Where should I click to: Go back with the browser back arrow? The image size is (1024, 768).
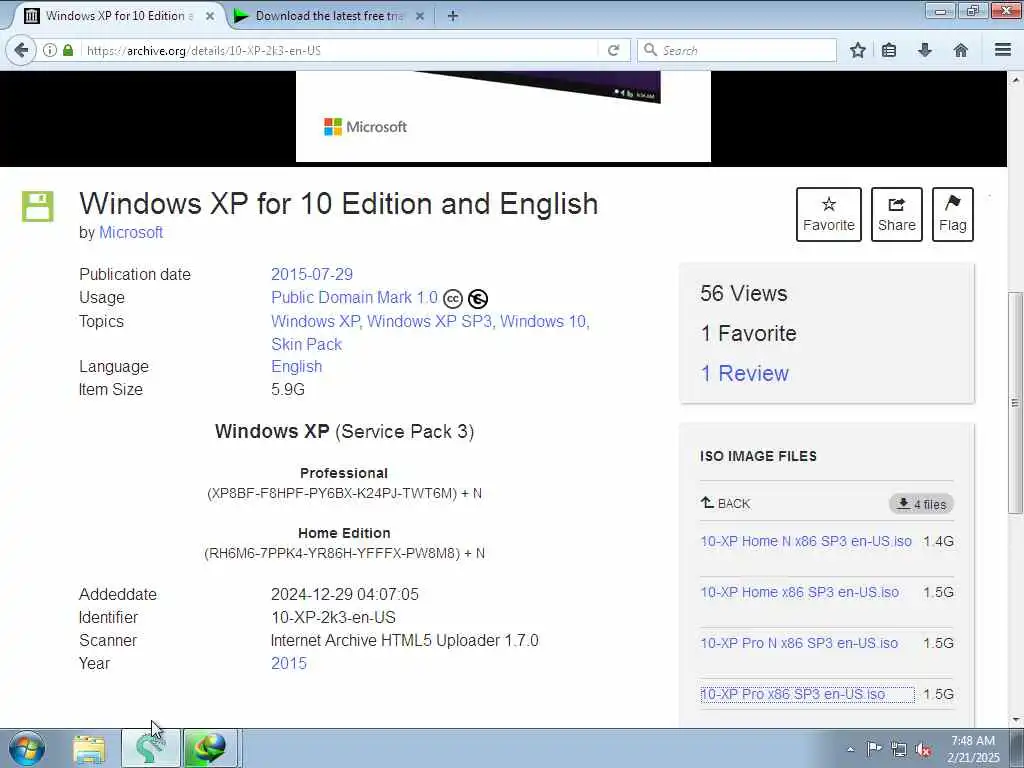[x=21, y=50]
